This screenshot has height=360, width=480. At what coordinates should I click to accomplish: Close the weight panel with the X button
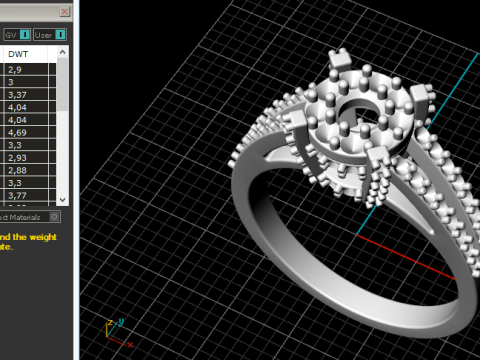[65, 12]
